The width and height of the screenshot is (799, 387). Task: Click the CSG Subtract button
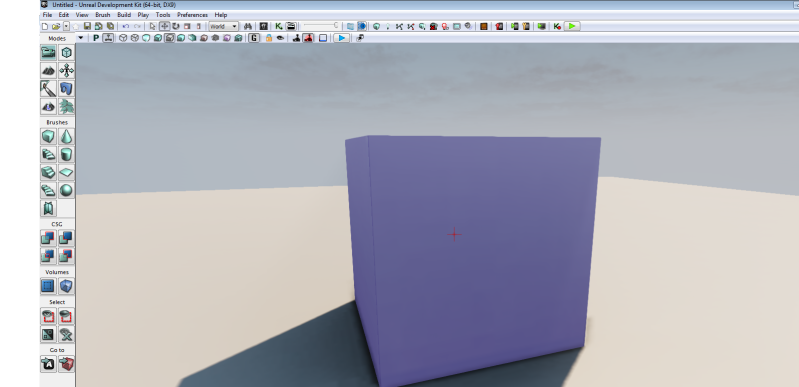click(x=66, y=238)
